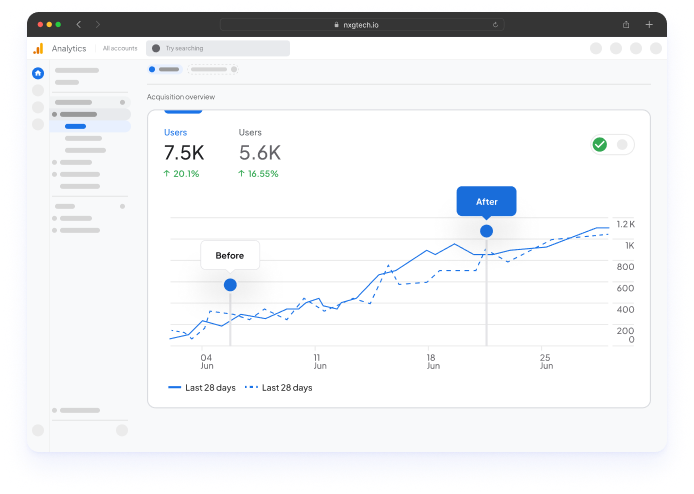The height and width of the screenshot is (494, 694).
Task: Go forward with the browser forward arrow
Action: point(98,23)
